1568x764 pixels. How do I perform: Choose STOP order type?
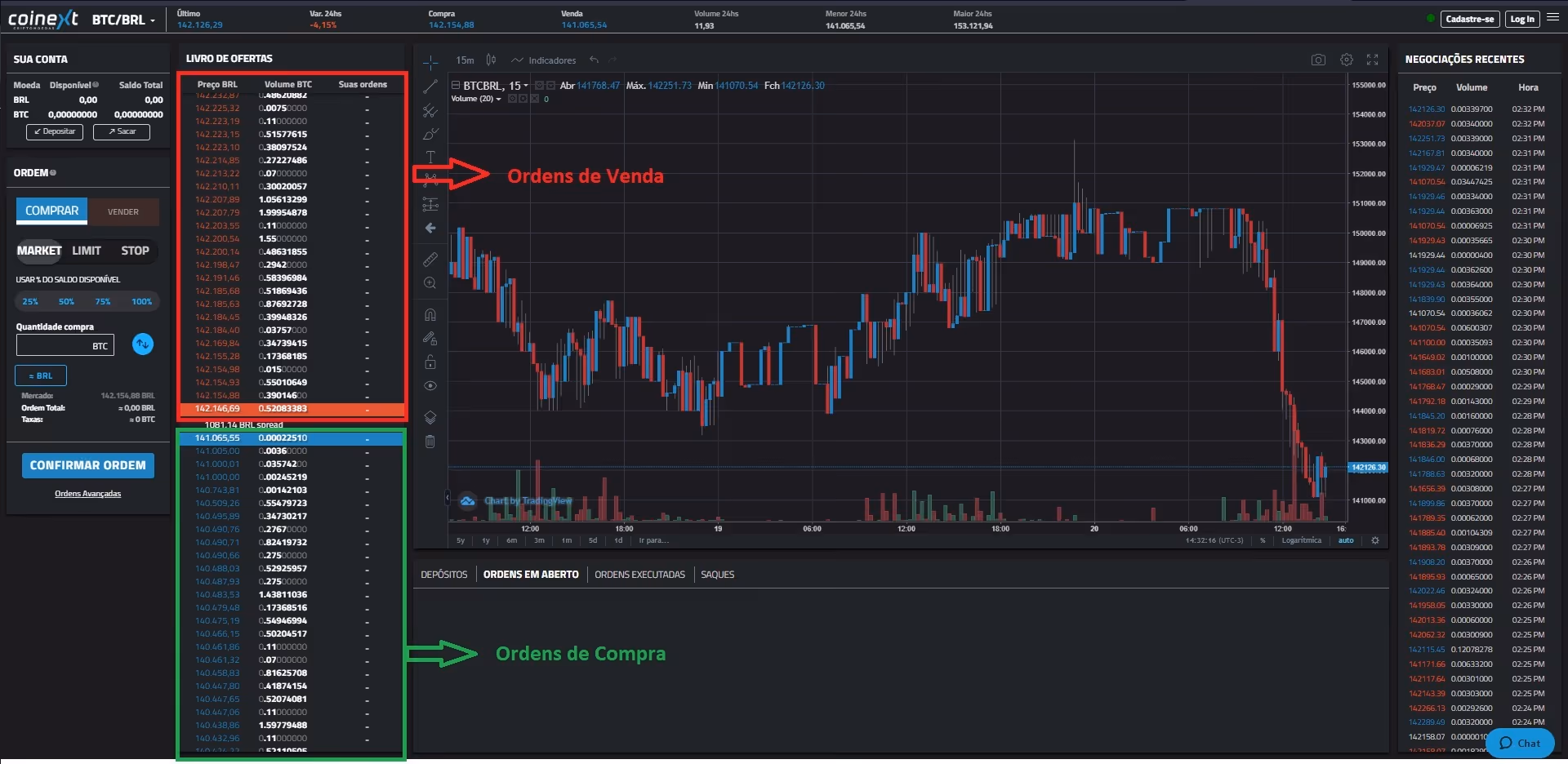136,251
